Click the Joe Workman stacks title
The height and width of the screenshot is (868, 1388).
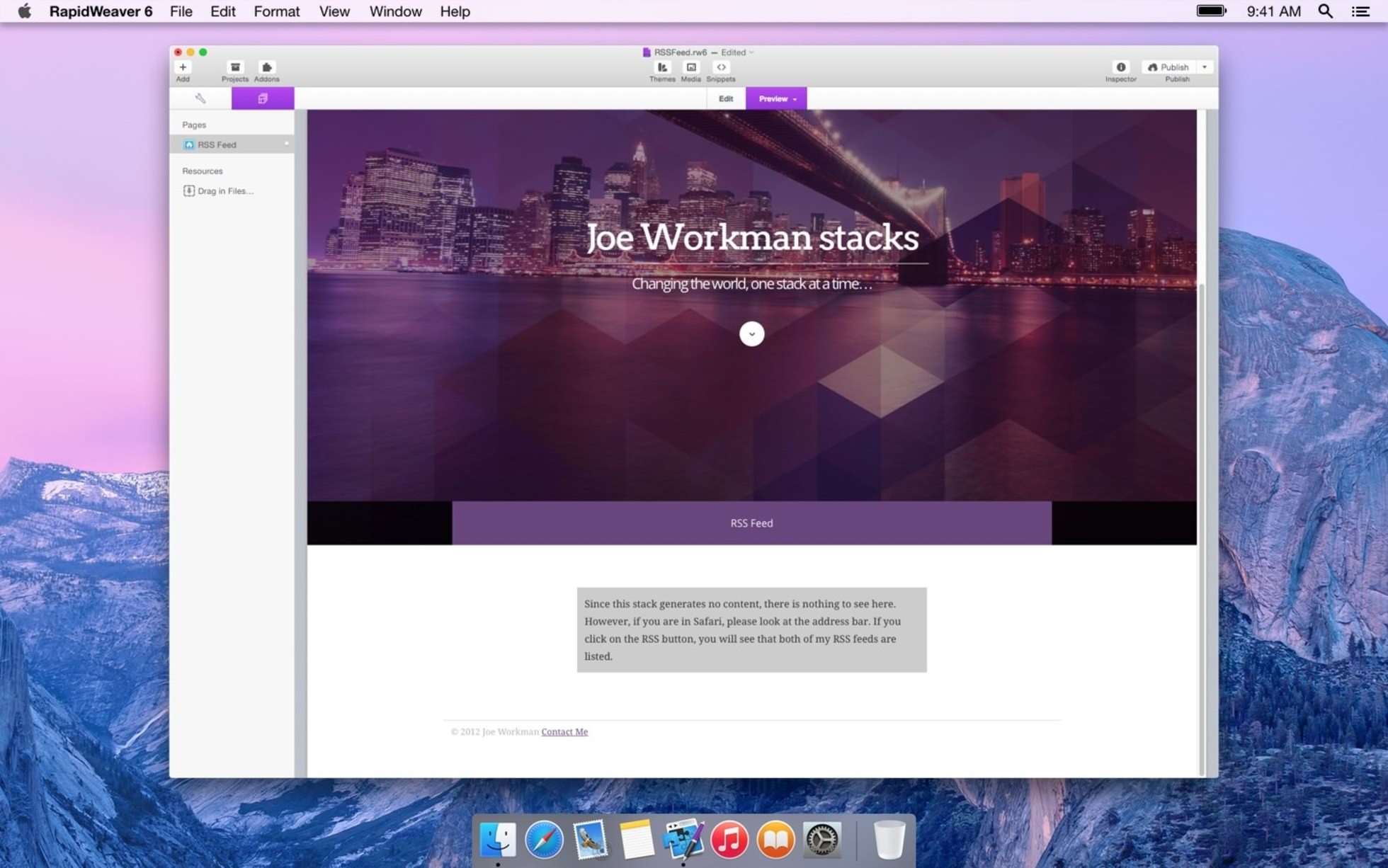pos(752,237)
